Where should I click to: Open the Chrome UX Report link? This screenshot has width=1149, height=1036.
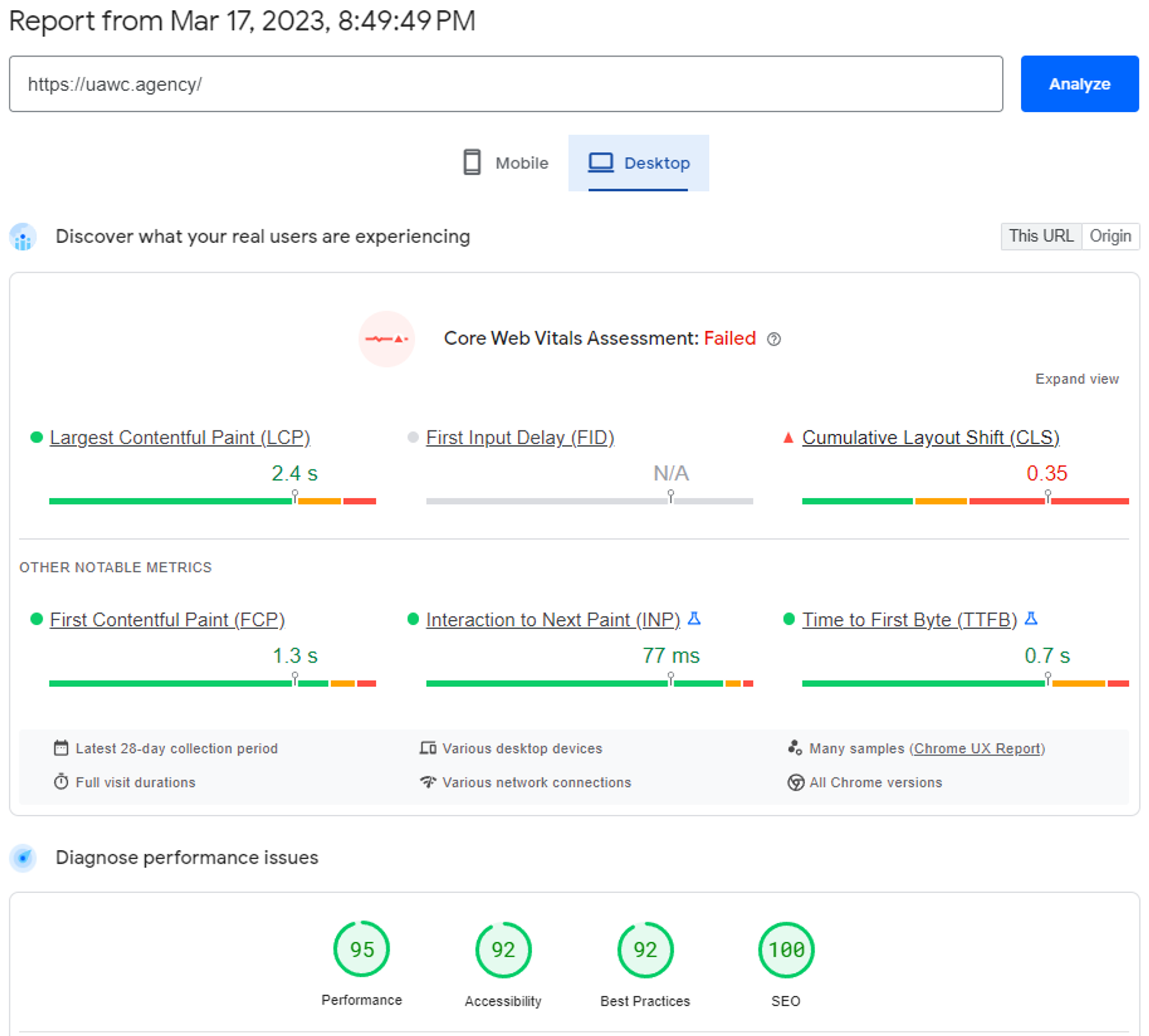click(x=977, y=748)
